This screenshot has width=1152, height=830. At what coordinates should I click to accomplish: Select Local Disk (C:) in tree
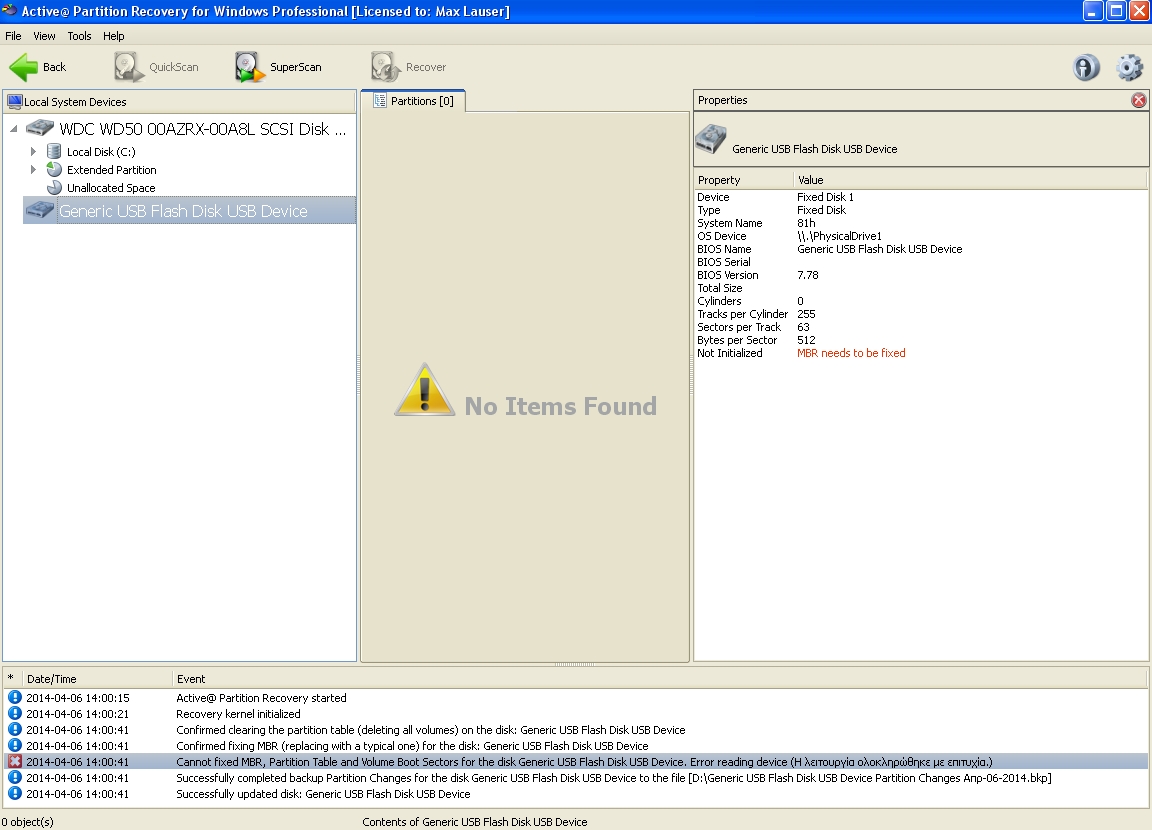[101, 151]
